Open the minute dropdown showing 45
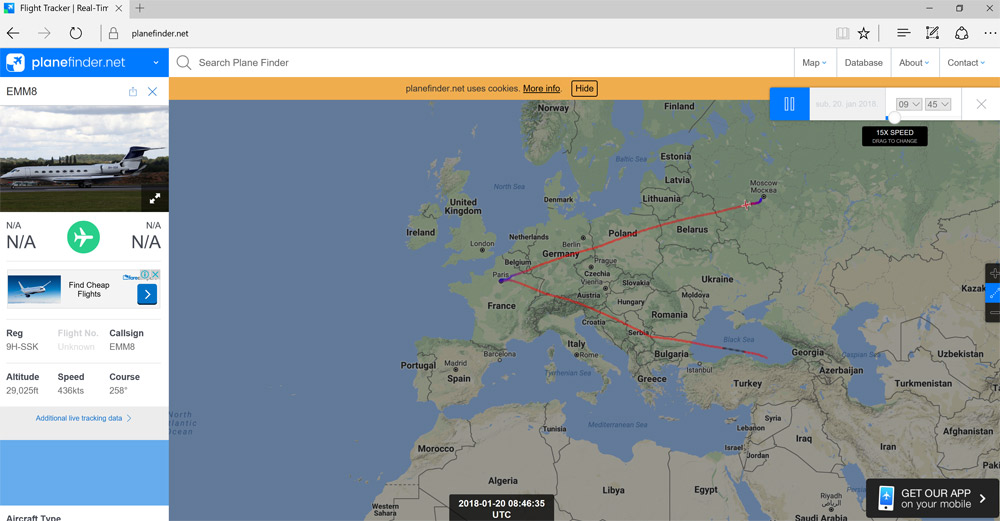 pos(938,104)
